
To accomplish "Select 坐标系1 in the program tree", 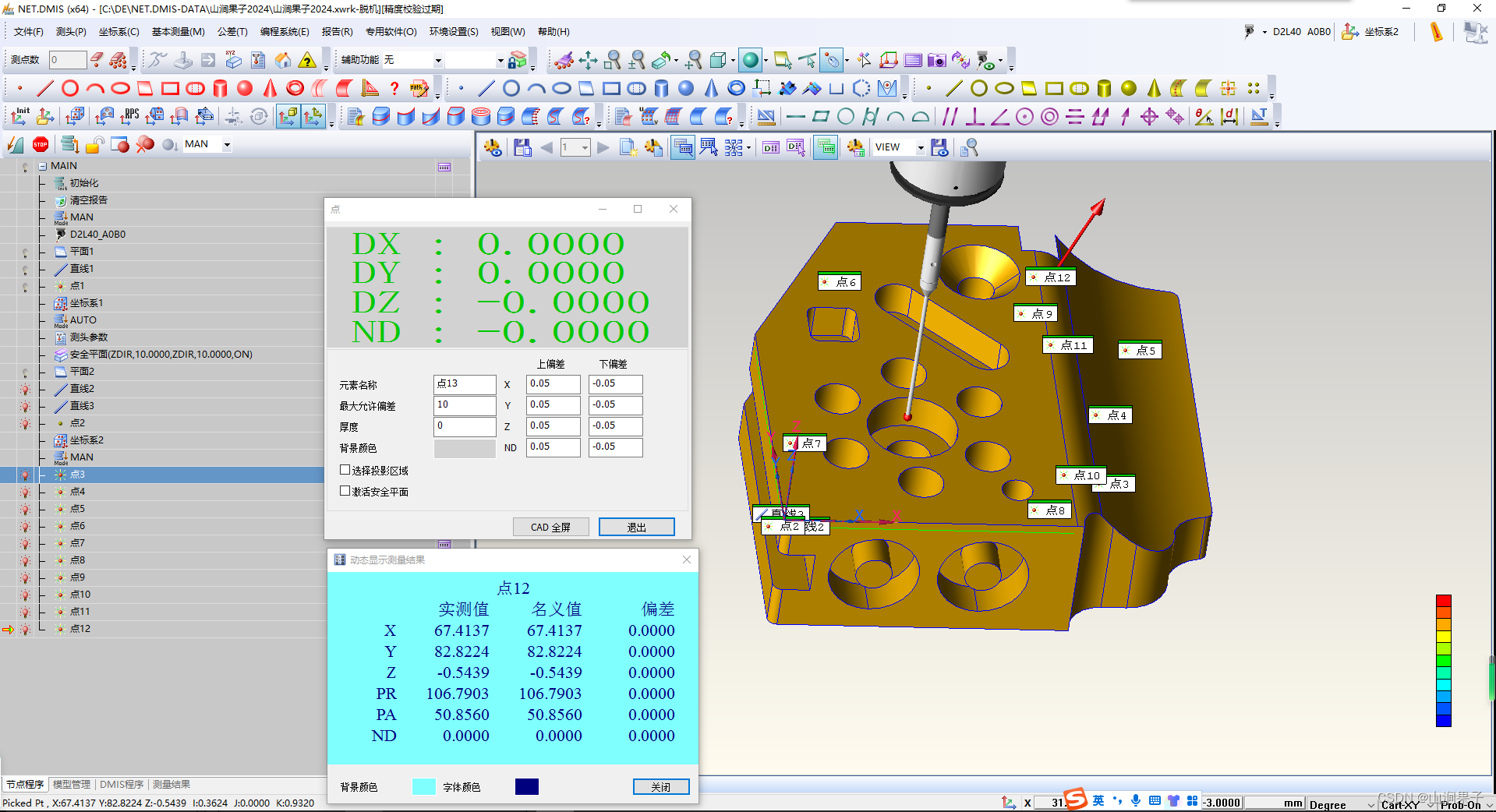I will [87, 303].
